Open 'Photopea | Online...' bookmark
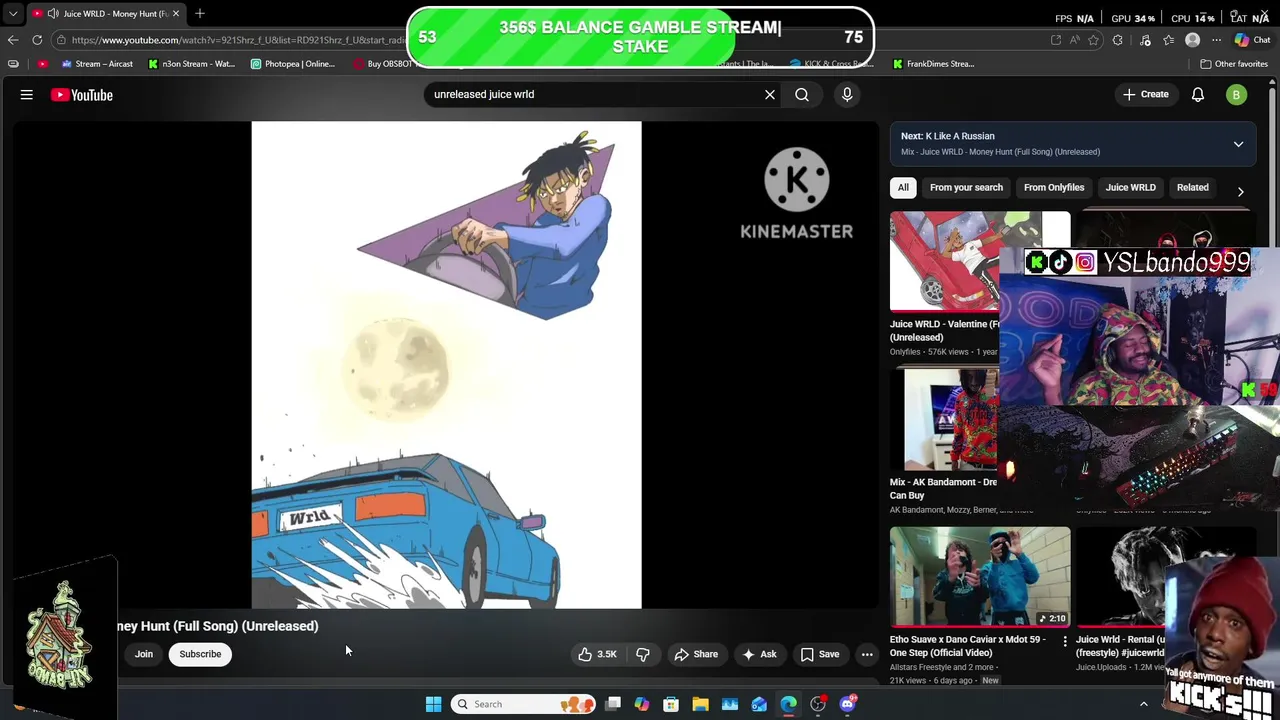 (x=293, y=64)
